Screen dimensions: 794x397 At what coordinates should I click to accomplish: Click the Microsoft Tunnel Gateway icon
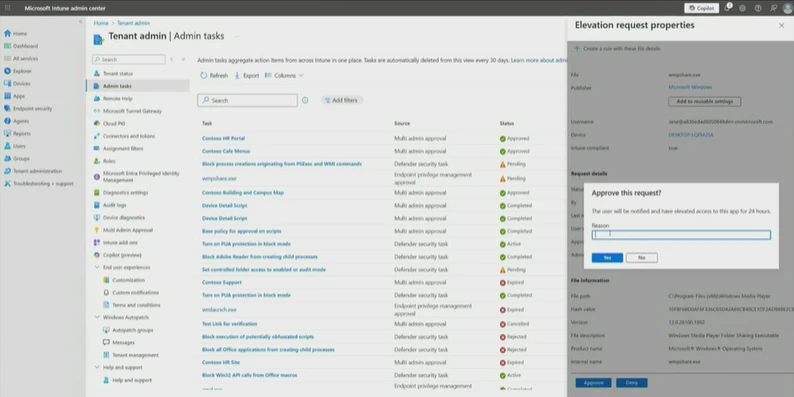click(x=97, y=111)
